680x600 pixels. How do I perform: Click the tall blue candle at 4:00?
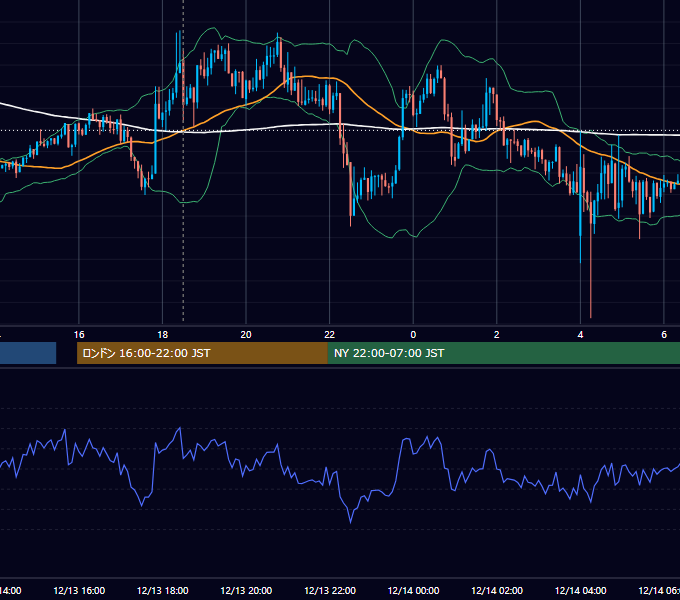click(580, 198)
